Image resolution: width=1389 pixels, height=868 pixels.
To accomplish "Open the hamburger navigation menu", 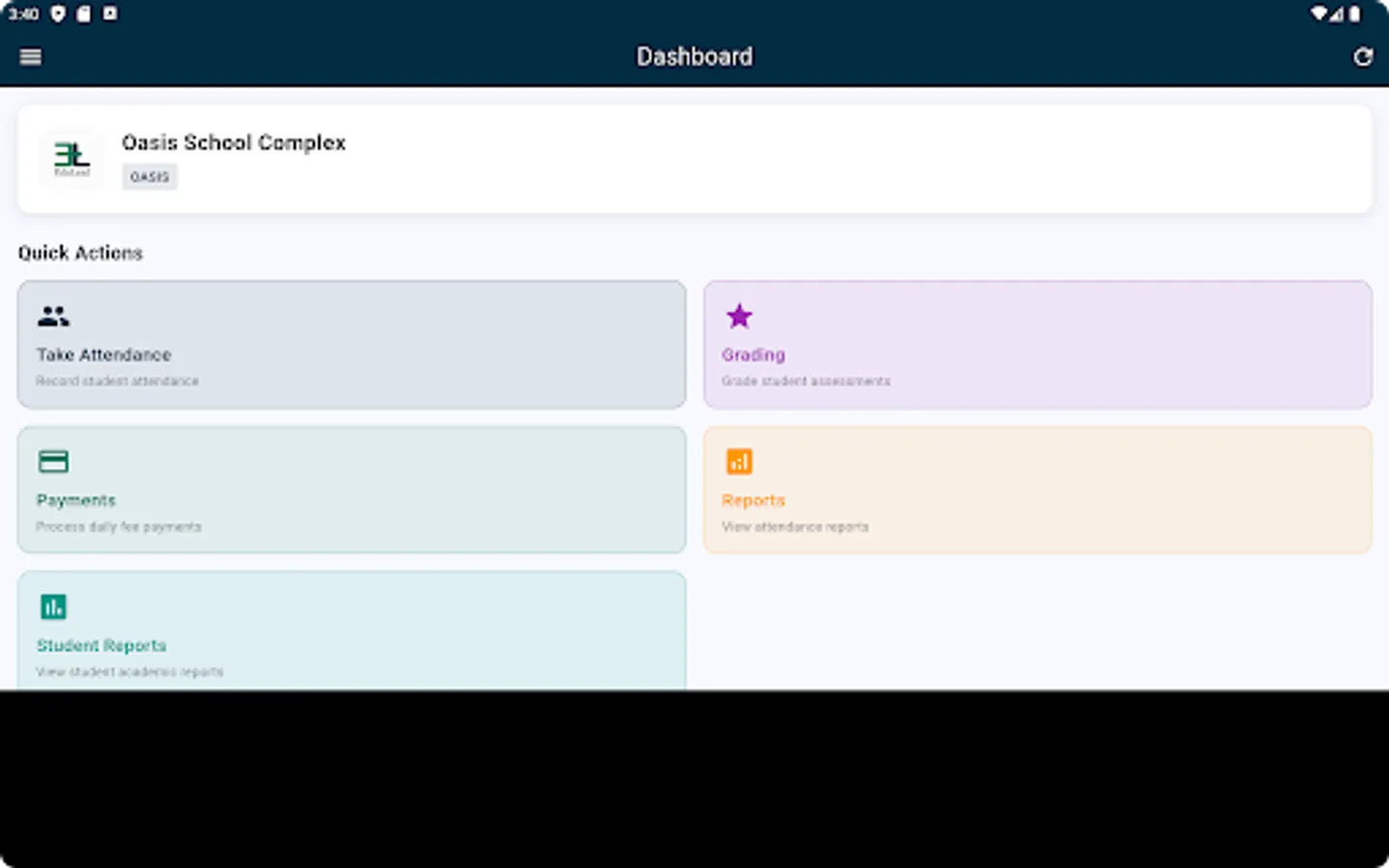I will click(31, 57).
